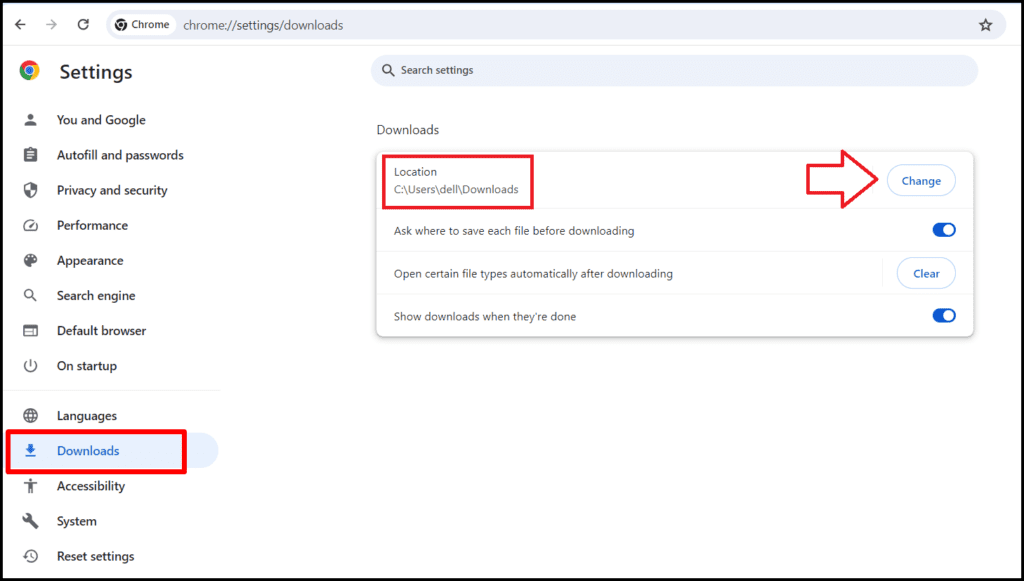This screenshot has height=581, width=1024.
Task: Click the clipboard icon for Autofill and passwords
Action: tap(31, 155)
